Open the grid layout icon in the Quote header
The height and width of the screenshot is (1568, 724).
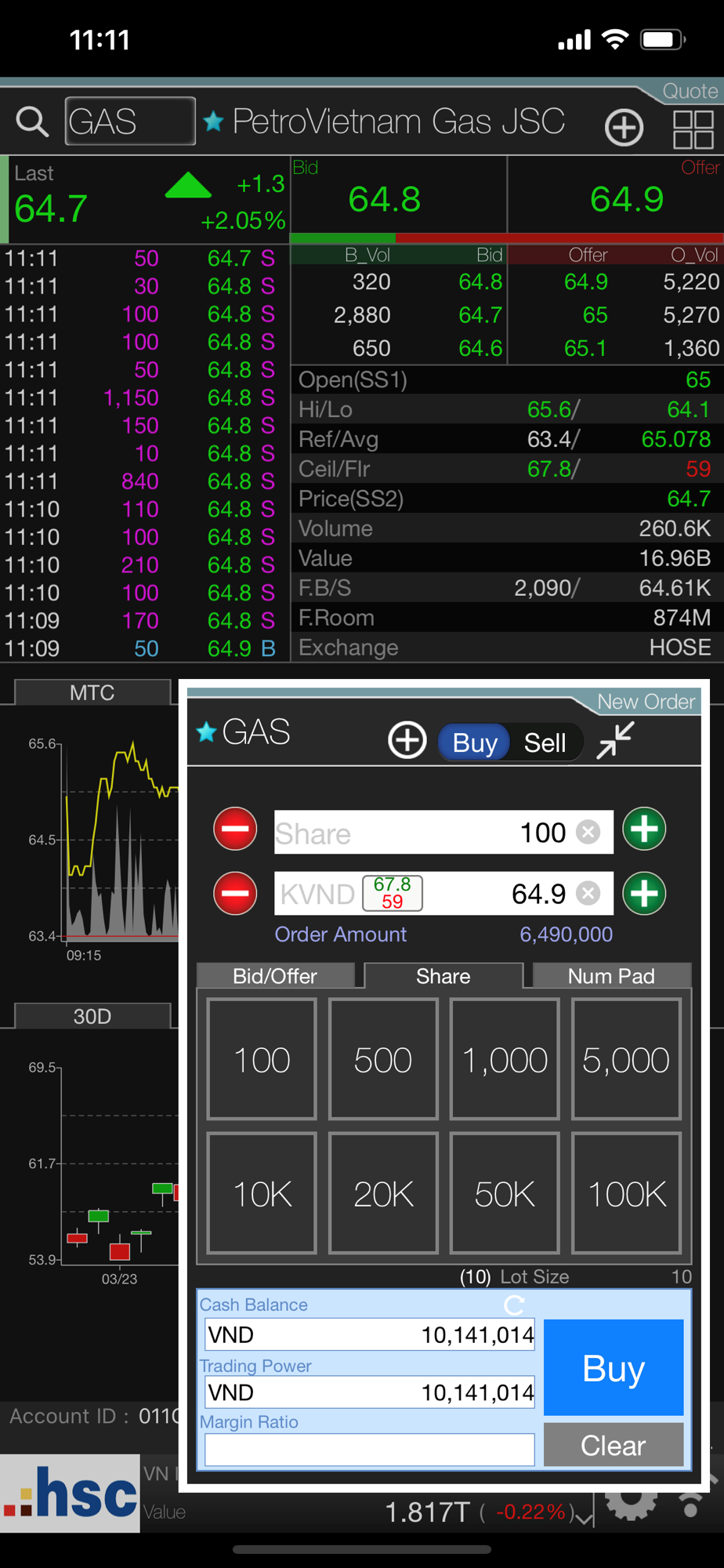click(693, 129)
